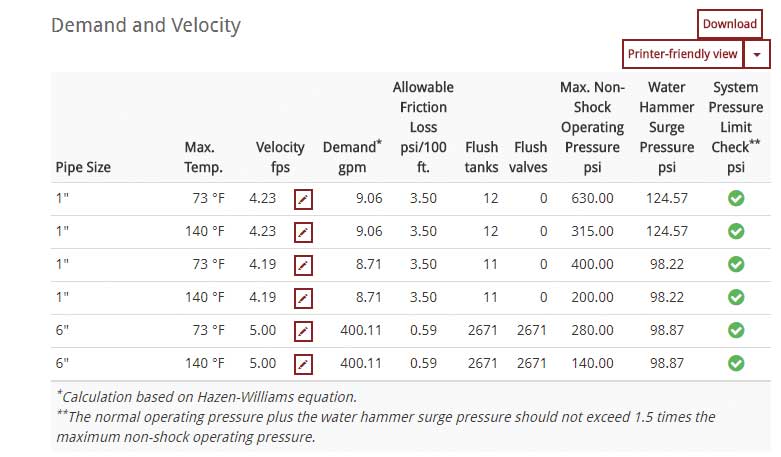Click green check for 140.00 psi row

[x=736, y=363]
